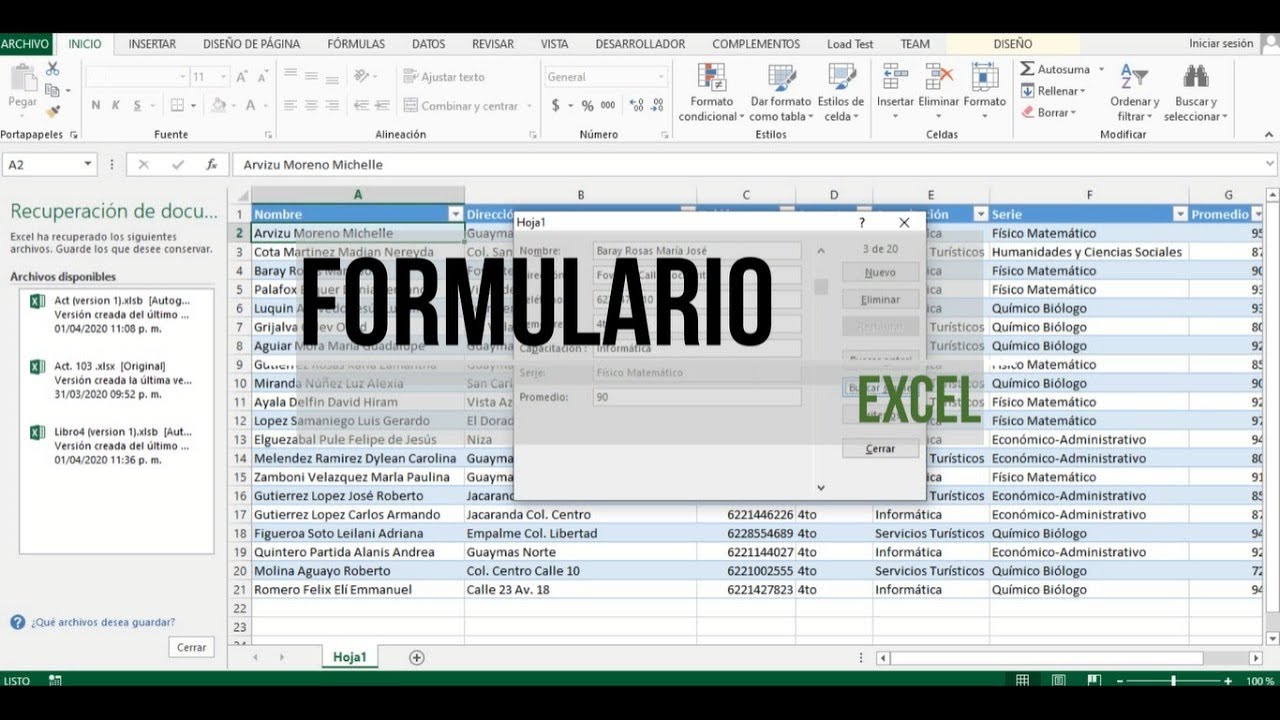Click Nuevo button in form dialog

point(880,272)
